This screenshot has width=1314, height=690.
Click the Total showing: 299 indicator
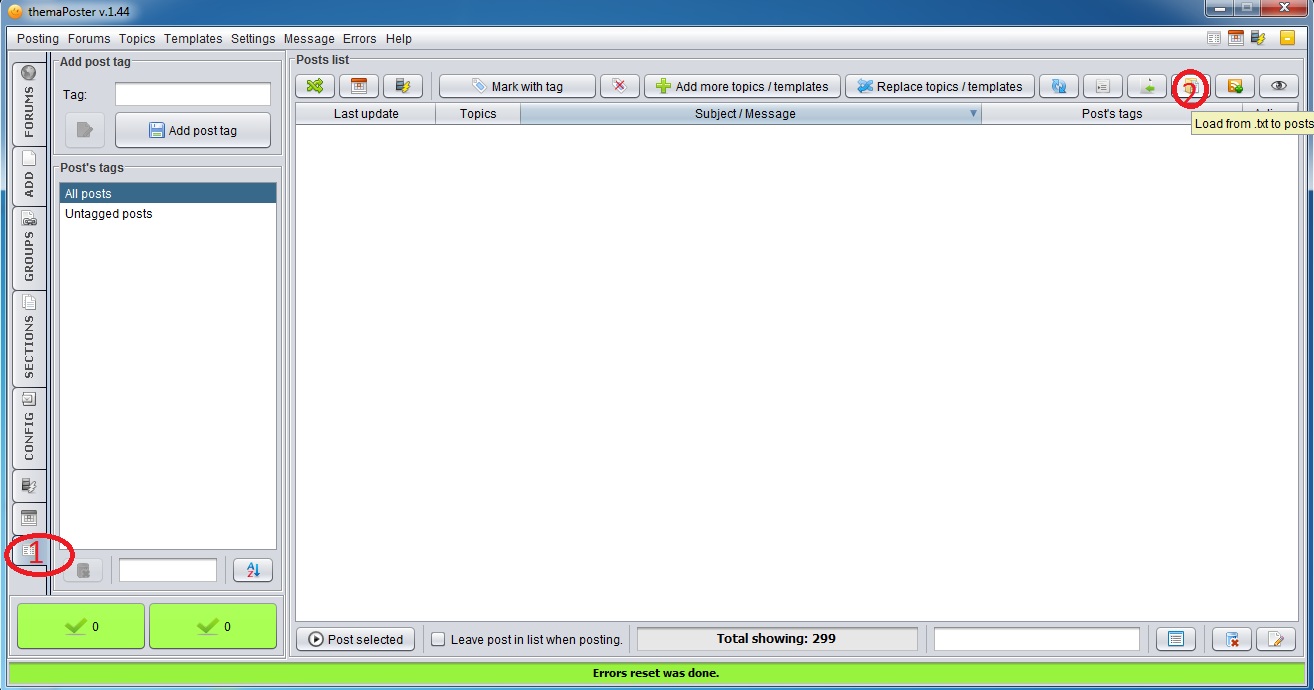tap(777, 639)
